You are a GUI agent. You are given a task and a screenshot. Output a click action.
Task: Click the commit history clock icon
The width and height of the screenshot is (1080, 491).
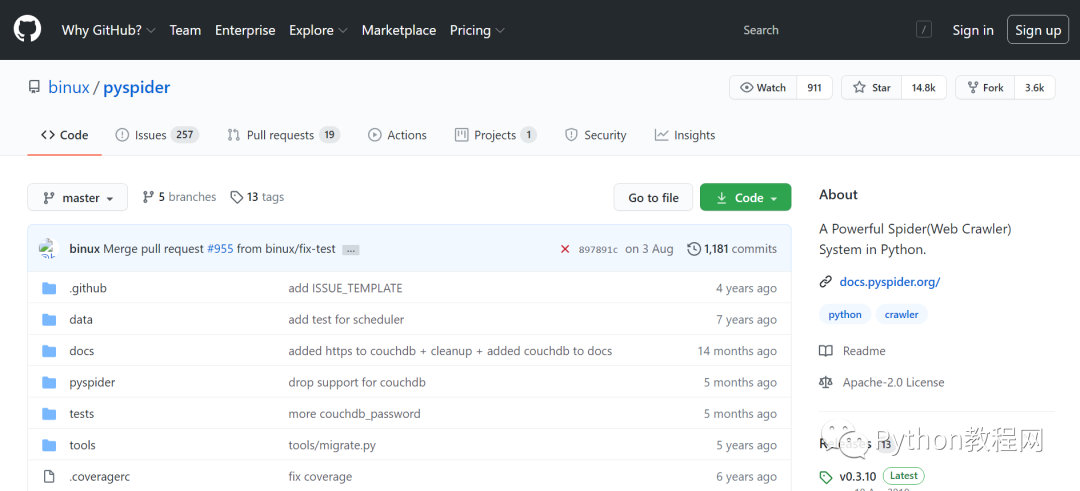pos(694,249)
